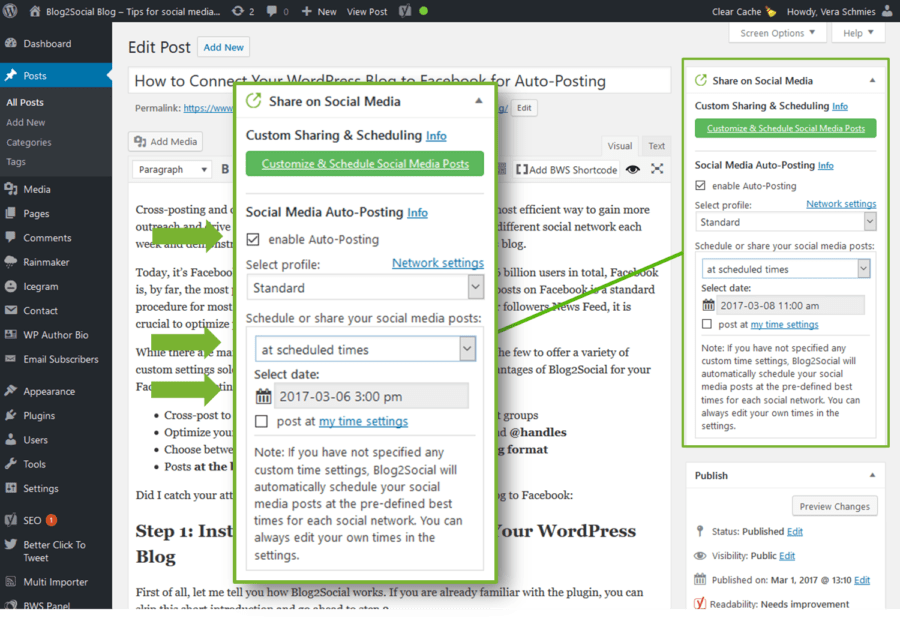
Task: Collapse the Publish meta box
Action: click(x=872, y=475)
